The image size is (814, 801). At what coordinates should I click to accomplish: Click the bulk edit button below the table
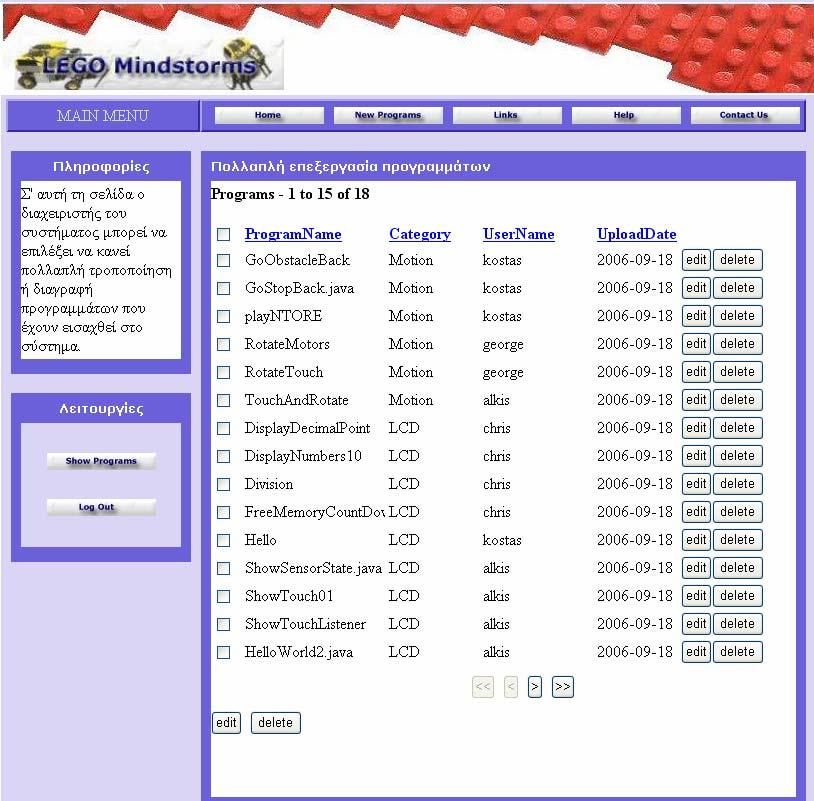point(226,723)
